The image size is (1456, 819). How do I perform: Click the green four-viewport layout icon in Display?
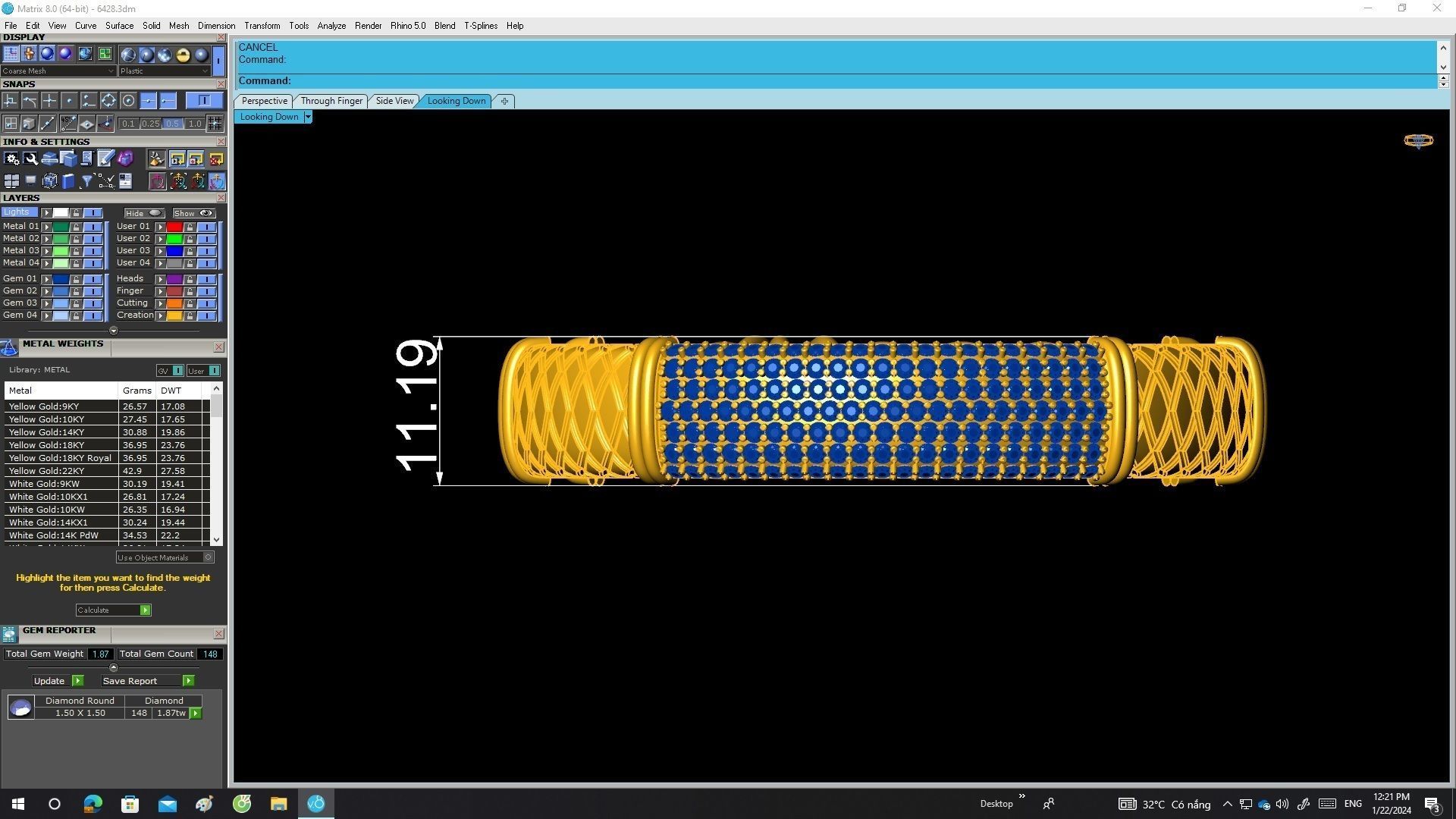coord(105,54)
